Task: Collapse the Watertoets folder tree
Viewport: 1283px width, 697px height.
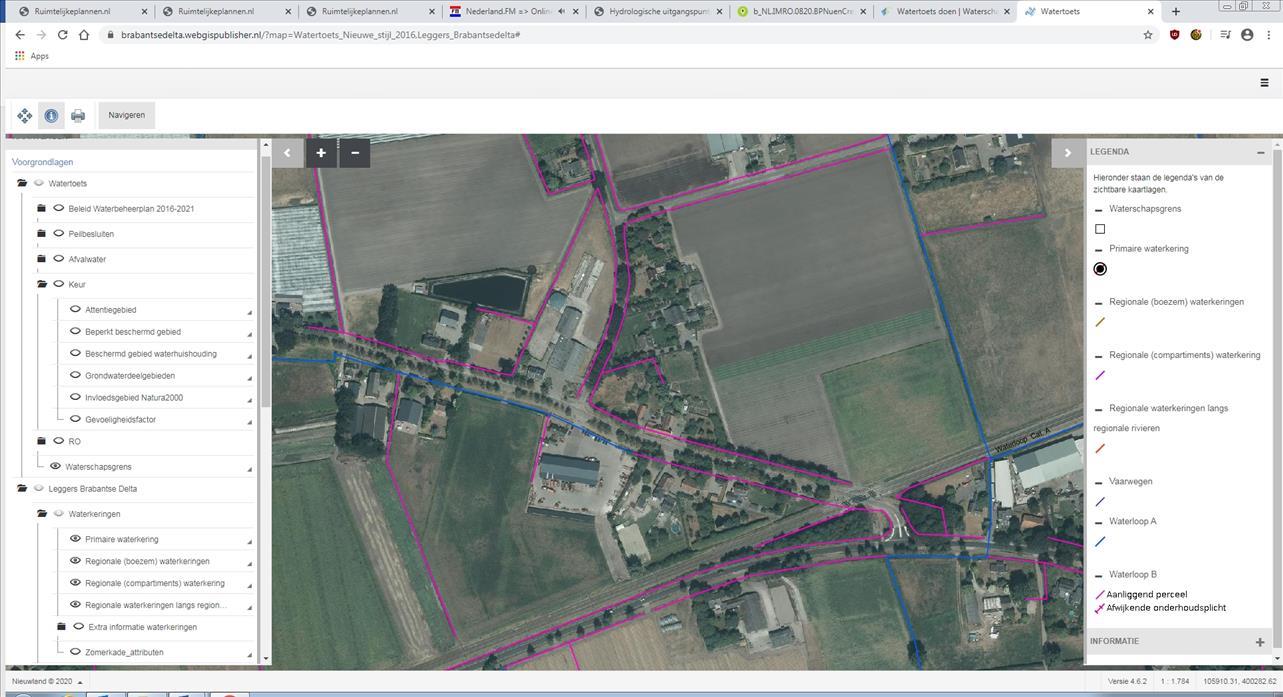Action: pyautogui.click(x=22, y=184)
